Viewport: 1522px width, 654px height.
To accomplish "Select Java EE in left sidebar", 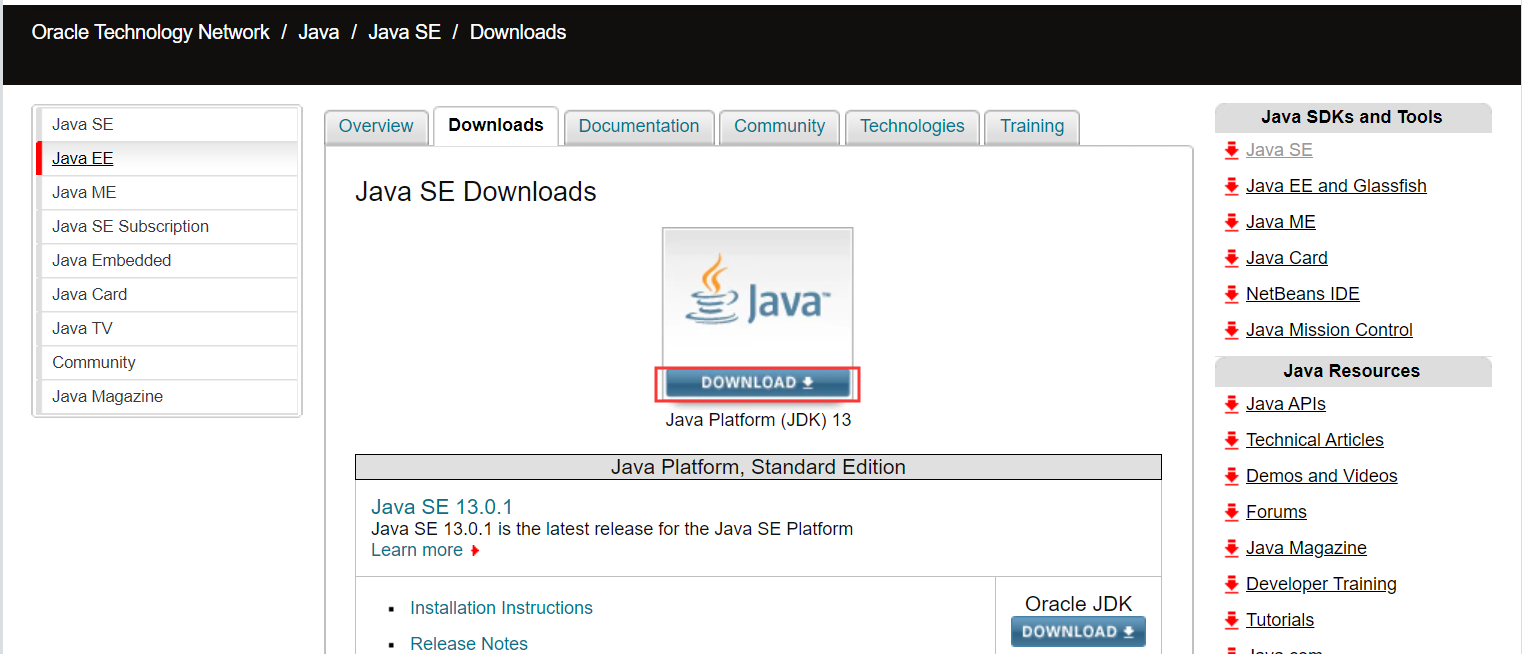I will click(x=167, y=159).
